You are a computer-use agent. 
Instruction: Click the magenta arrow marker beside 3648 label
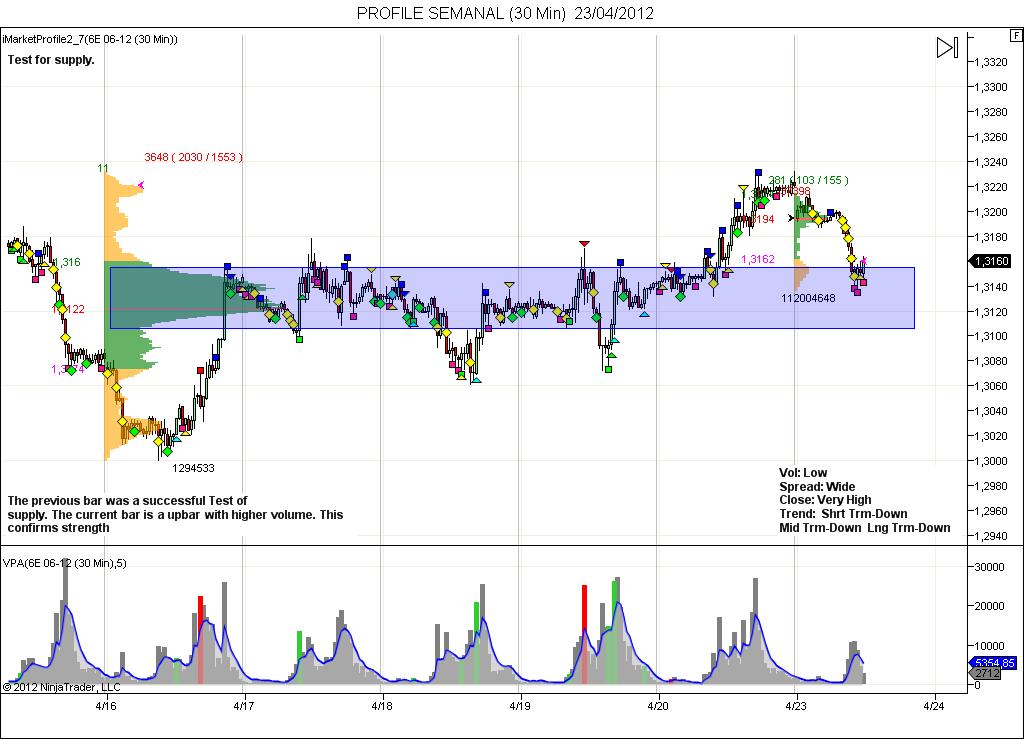click(140, 185)
